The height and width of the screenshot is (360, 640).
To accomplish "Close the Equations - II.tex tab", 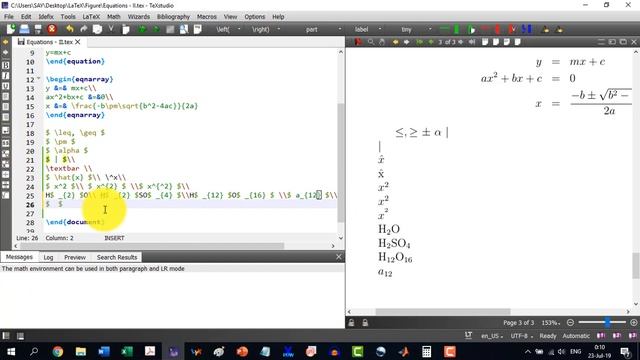I will point(78,42).
